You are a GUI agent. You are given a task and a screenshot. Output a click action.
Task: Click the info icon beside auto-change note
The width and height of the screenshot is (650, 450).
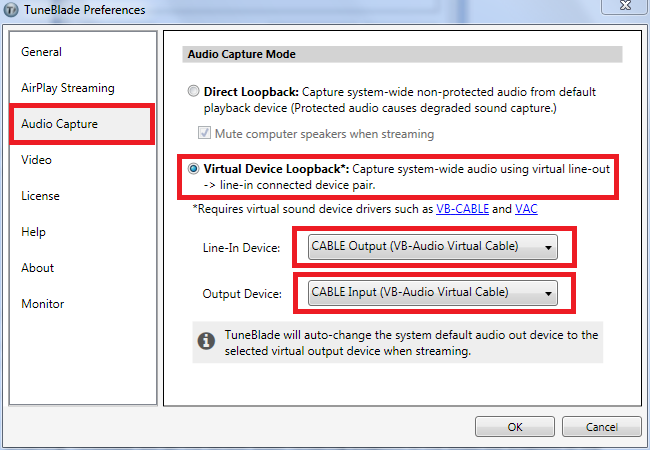tap(206, 341)
